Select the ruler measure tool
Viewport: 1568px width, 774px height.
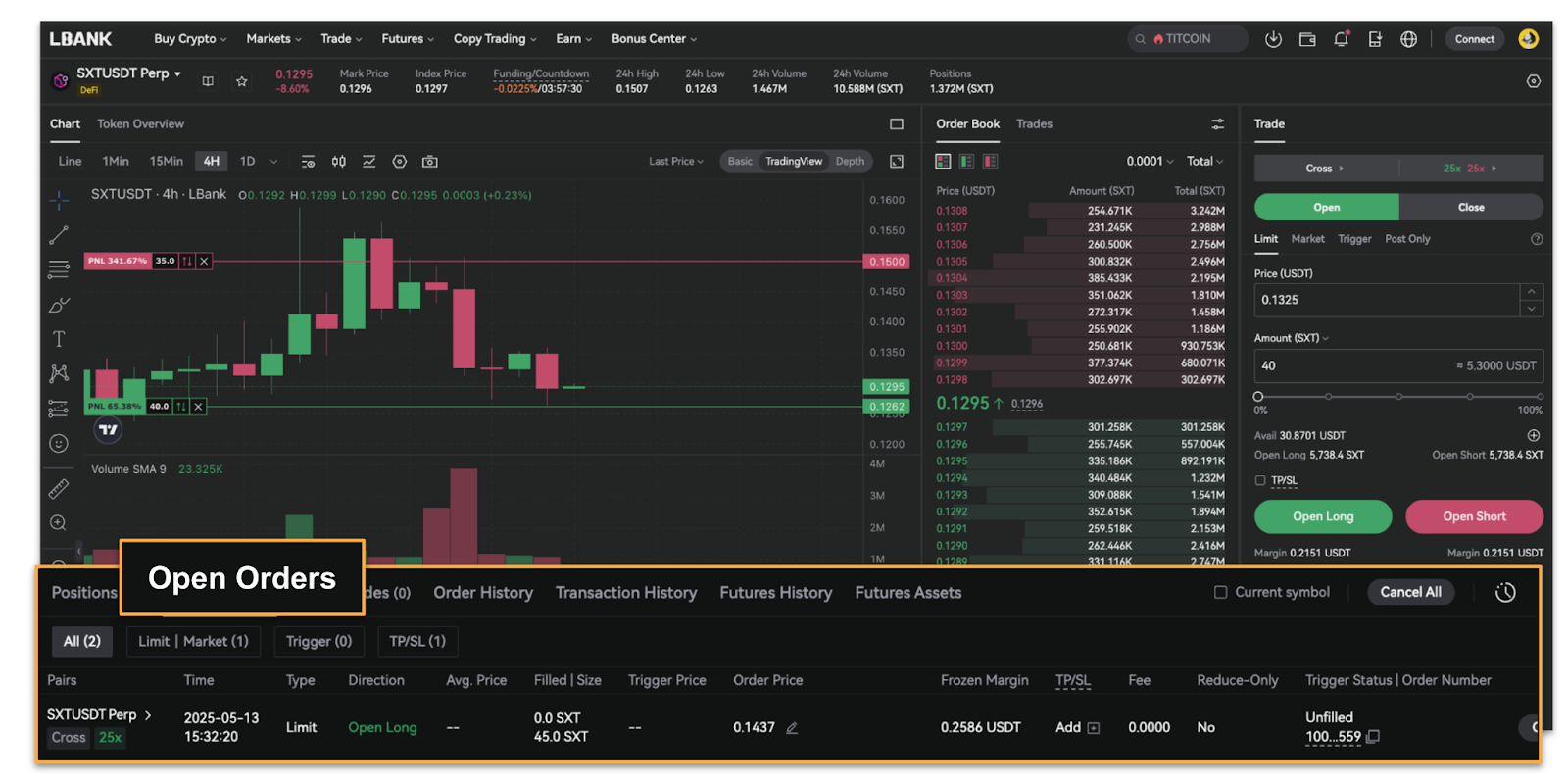[59, 488]
